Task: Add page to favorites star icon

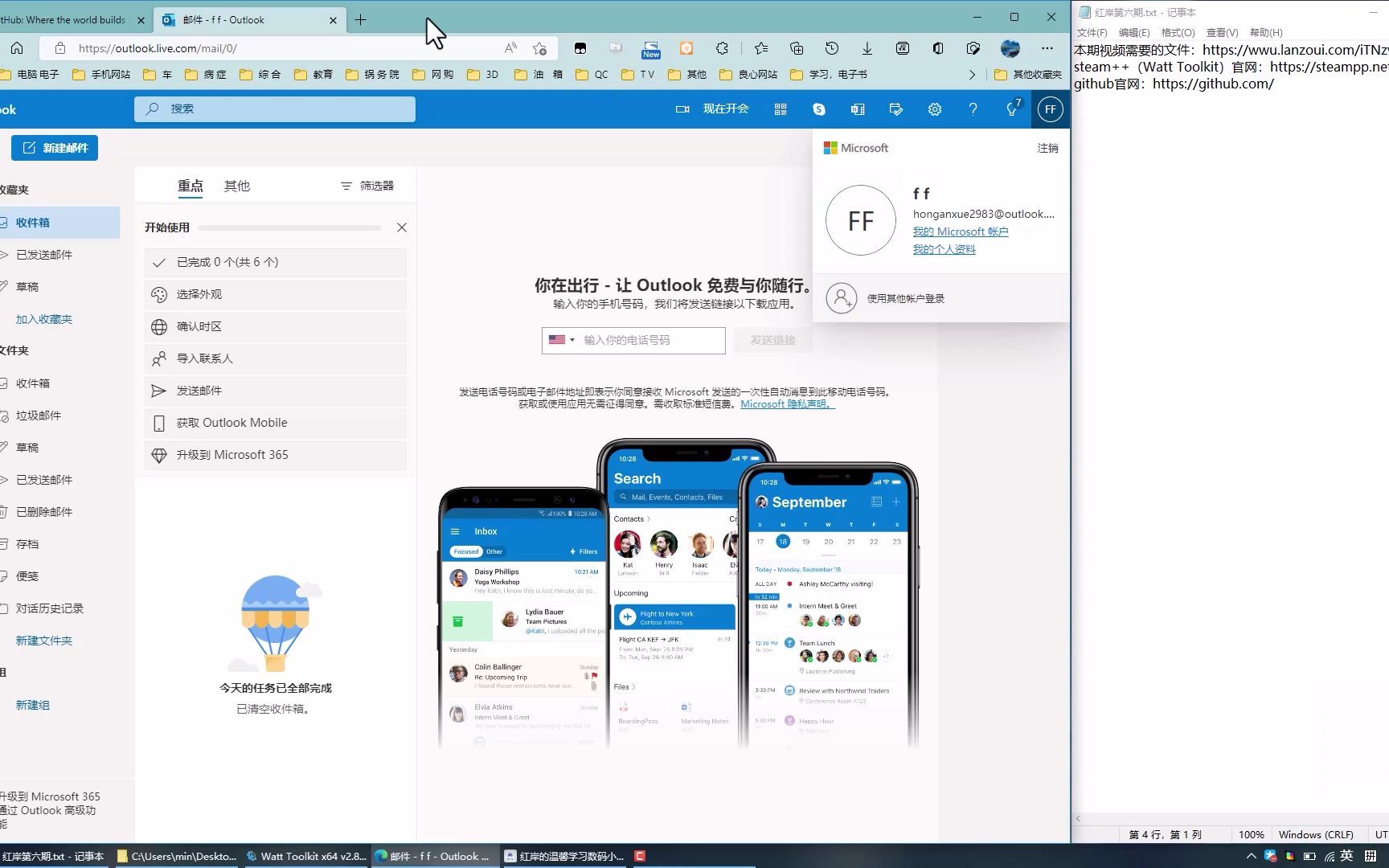Action: (540, 48)
